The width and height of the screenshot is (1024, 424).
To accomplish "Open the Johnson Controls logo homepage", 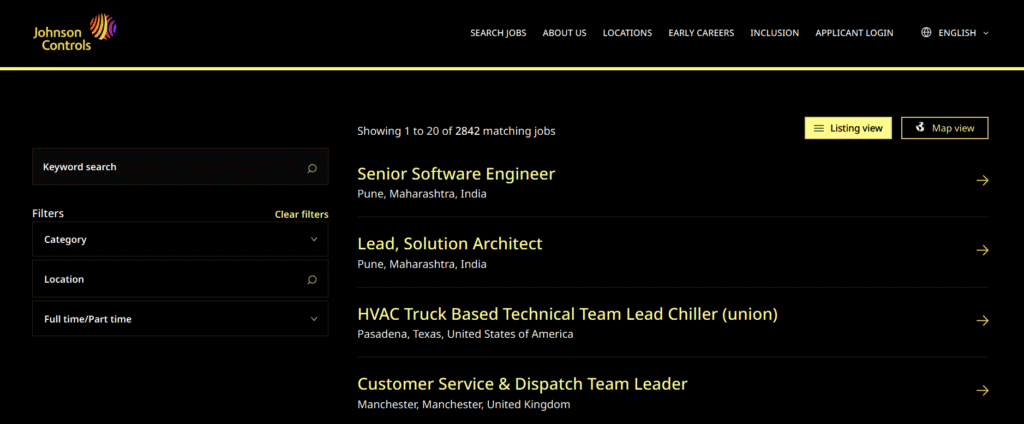I will point(74,32).
